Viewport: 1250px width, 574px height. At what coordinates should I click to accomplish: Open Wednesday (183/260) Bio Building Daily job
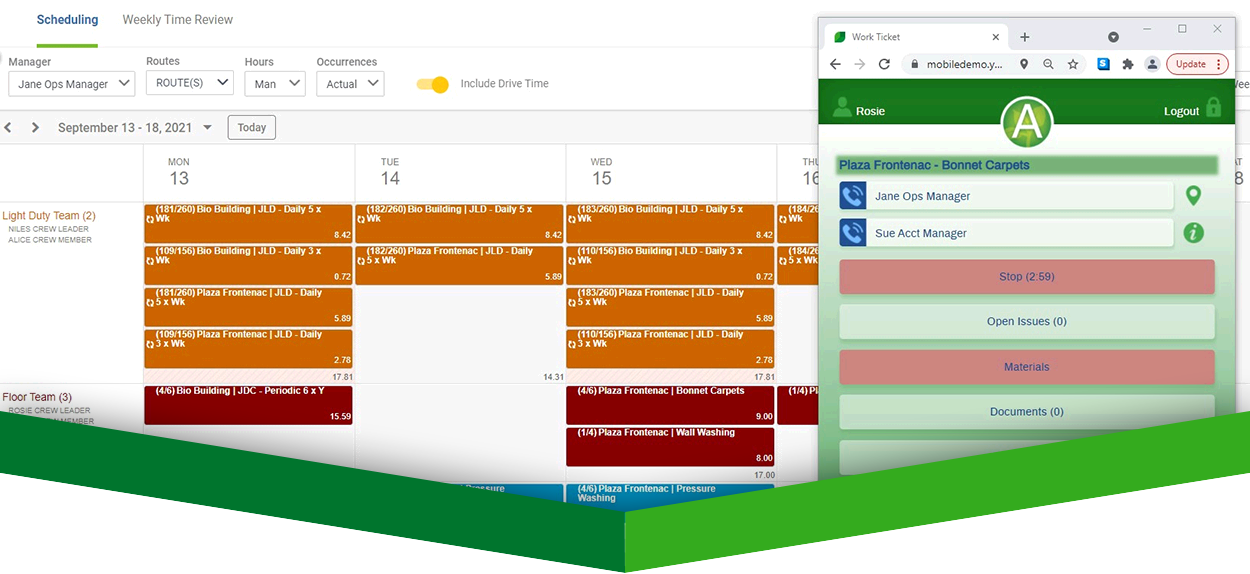670,223
